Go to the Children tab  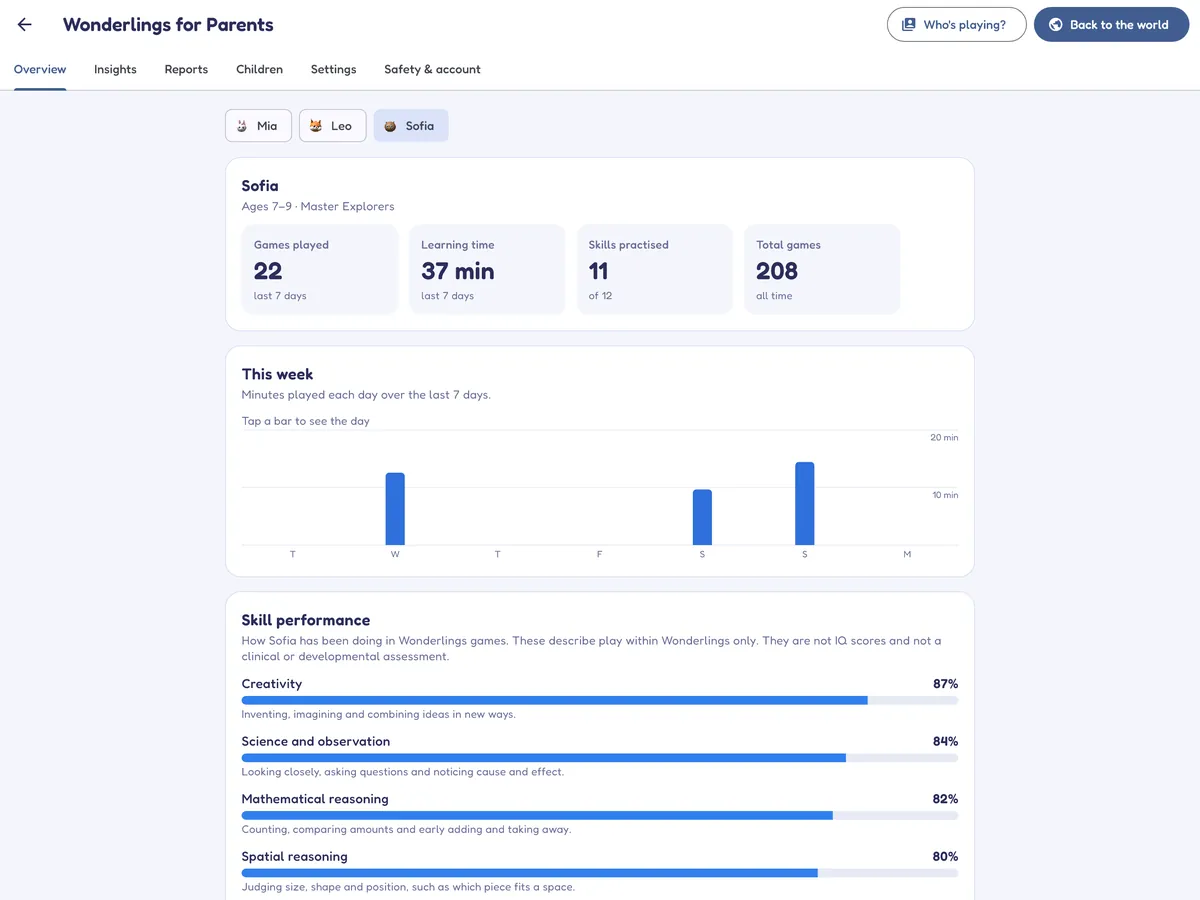click(x=259, y=70)
